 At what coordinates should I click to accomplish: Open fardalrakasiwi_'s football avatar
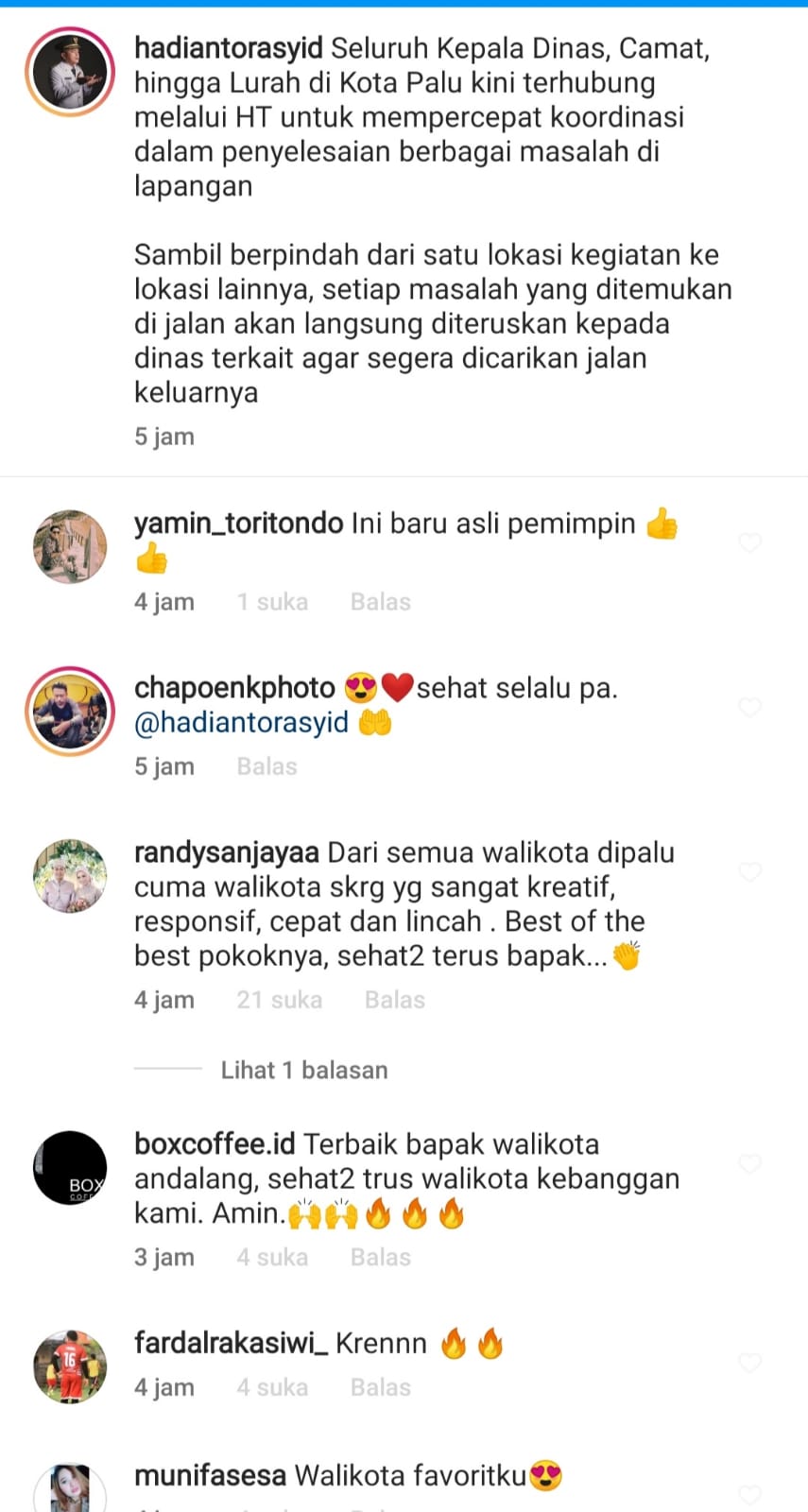point(71,1366)
